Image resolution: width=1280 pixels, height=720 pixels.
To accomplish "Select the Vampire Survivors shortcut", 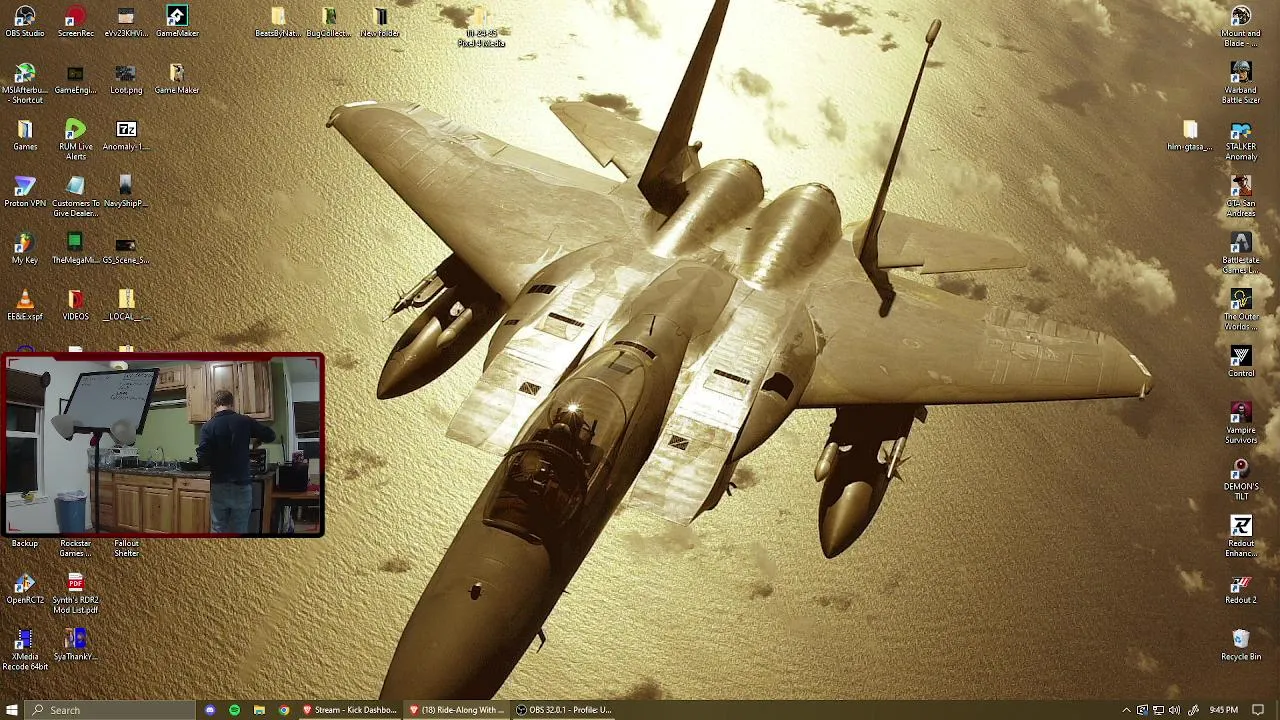I will coord(1241,424).
